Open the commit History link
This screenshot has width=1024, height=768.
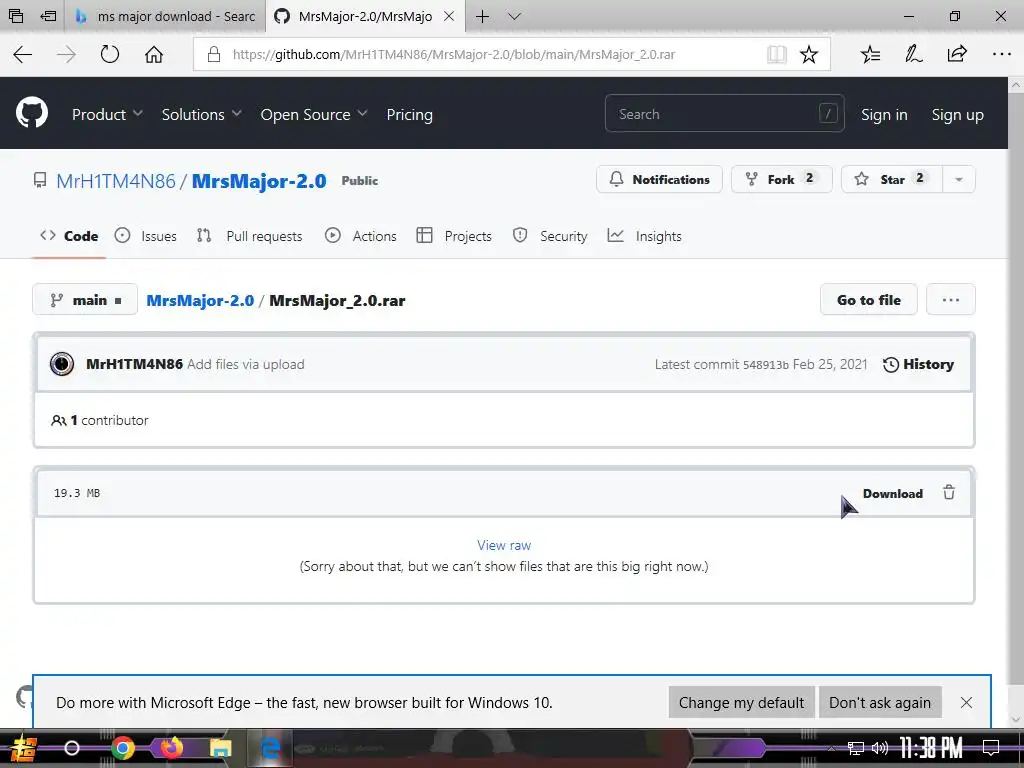(918, 364)
